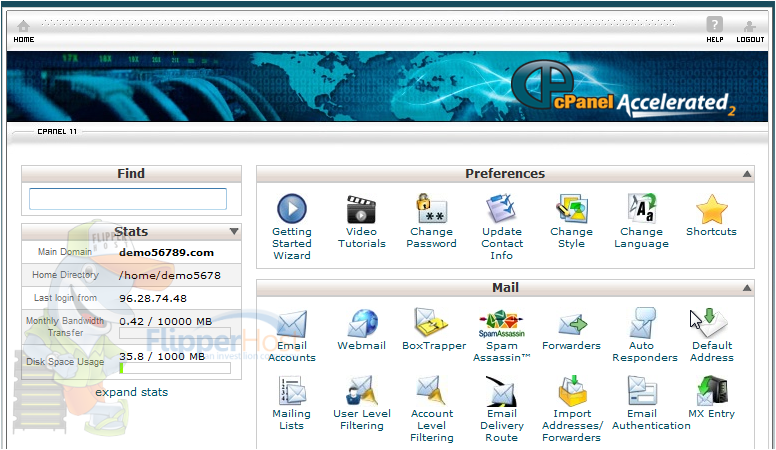Click the expand stats link
Screen dimensions: 776x450
132,392
